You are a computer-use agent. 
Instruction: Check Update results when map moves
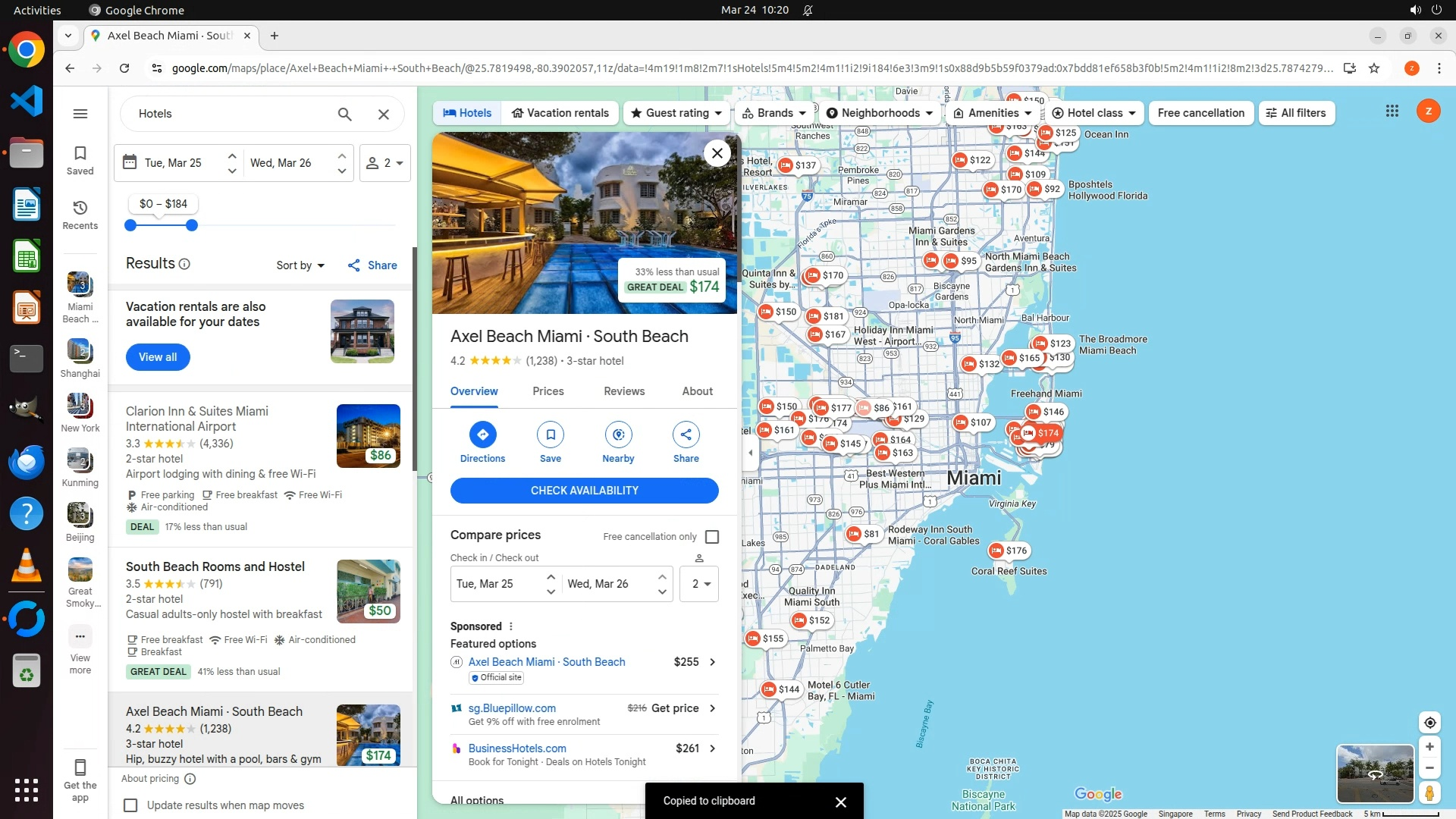point(130,805)
